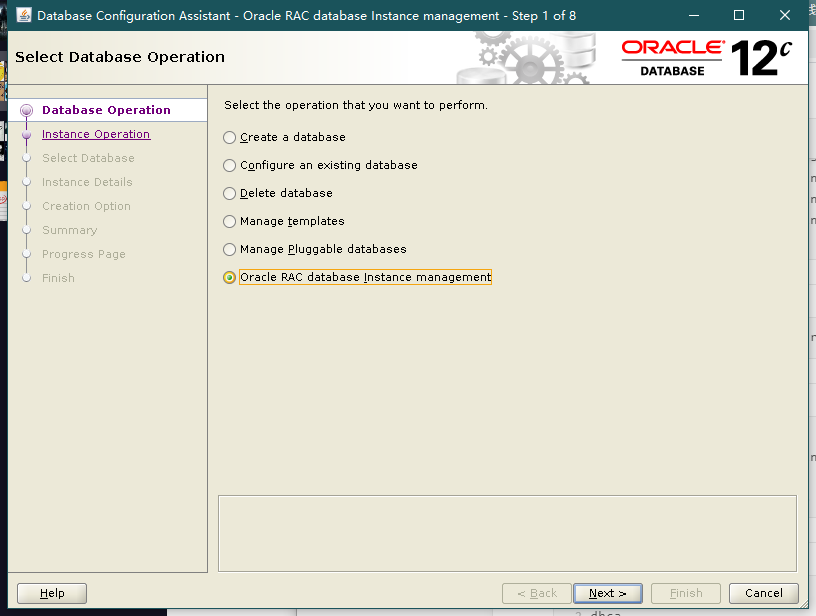Minimize the Database Configuration Assistant window
The width and height of the screenshot is (816, 616).
(x=694, y=16)
